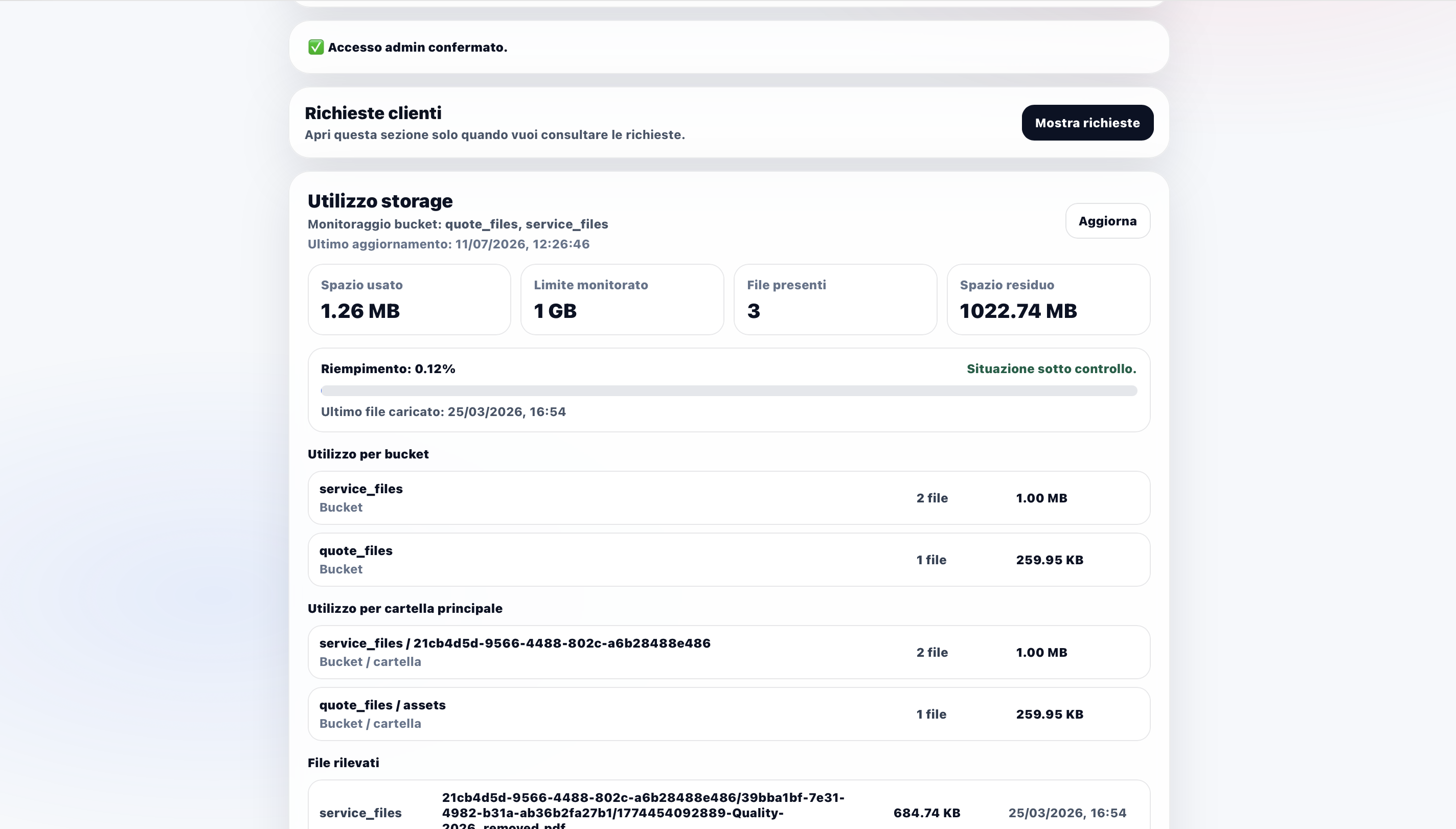Click service_files label in File rilevati row
The width and height of the screenshot is (1456, 829).
pyautogui.click(x=360, y=813)
